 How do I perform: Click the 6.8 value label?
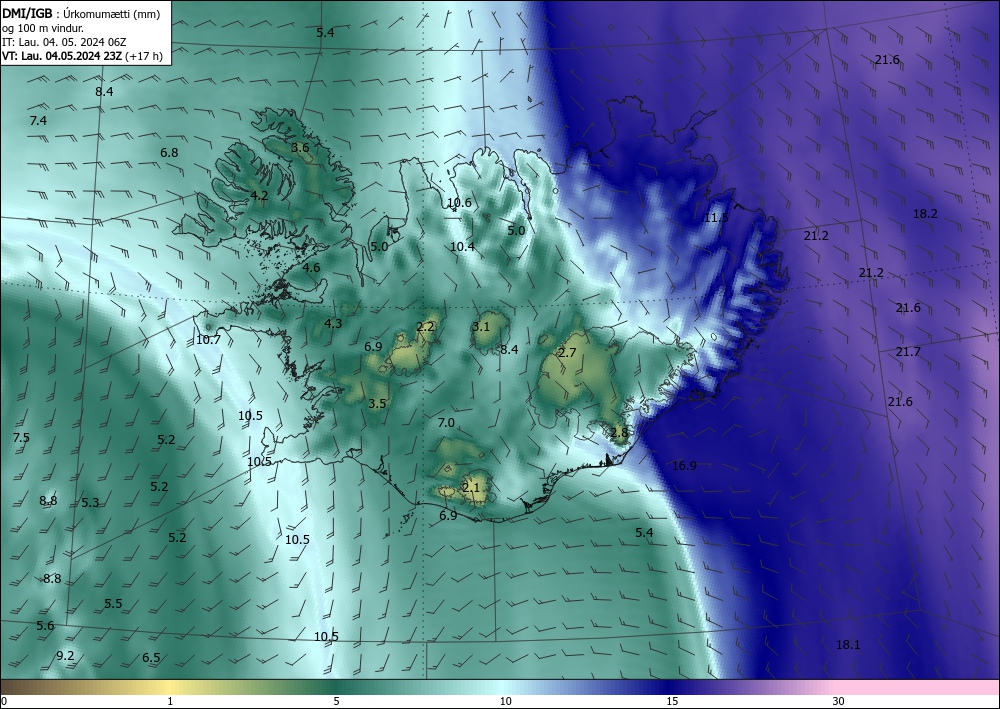pyautogui.click(x=169, y=152)
